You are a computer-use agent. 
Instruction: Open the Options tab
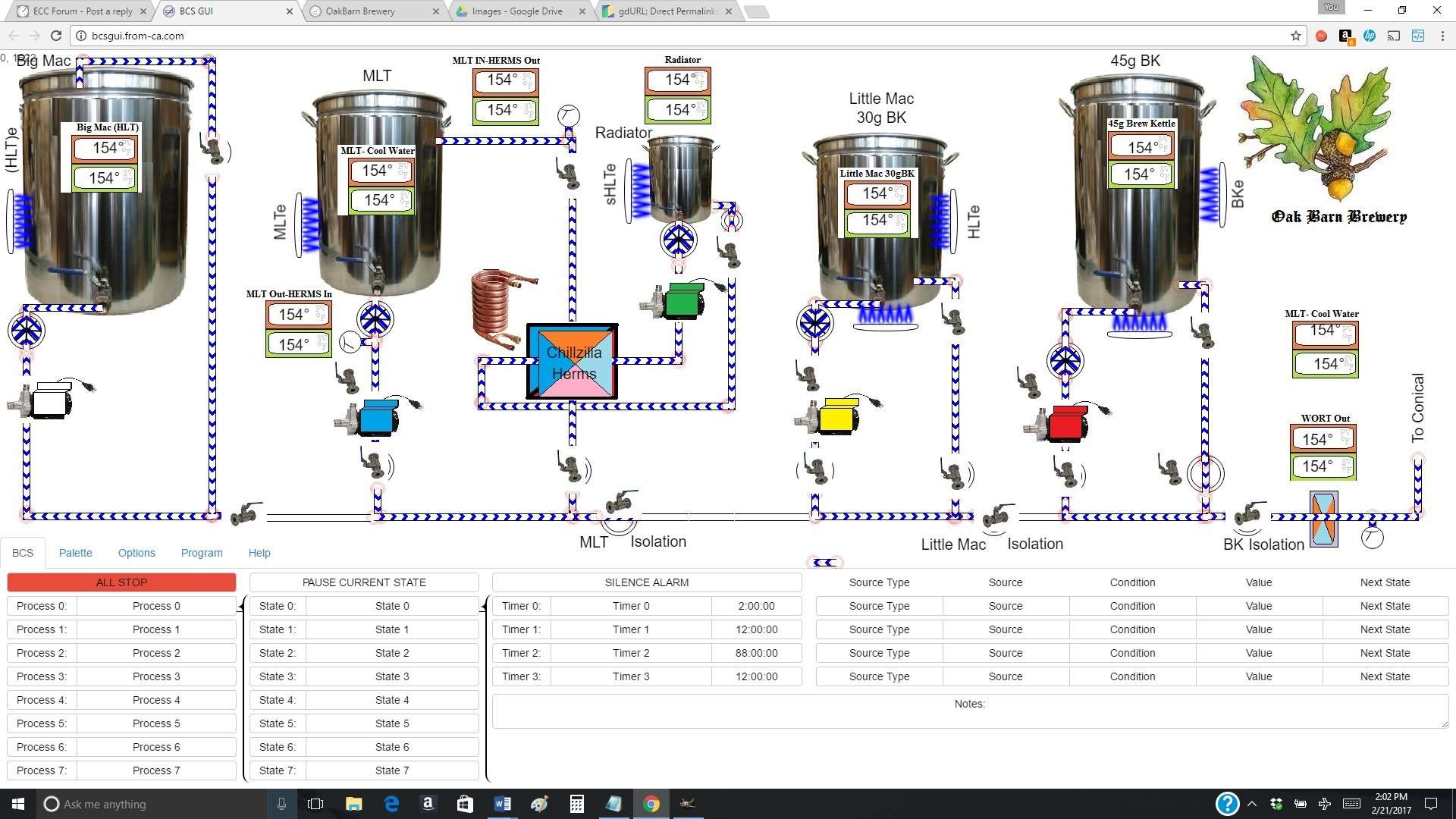coord(136,553)
